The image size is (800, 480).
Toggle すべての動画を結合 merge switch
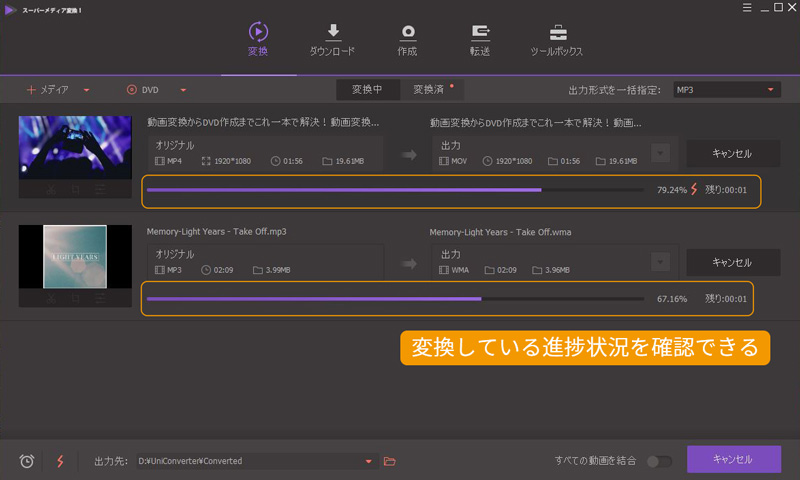pos(659,461)
